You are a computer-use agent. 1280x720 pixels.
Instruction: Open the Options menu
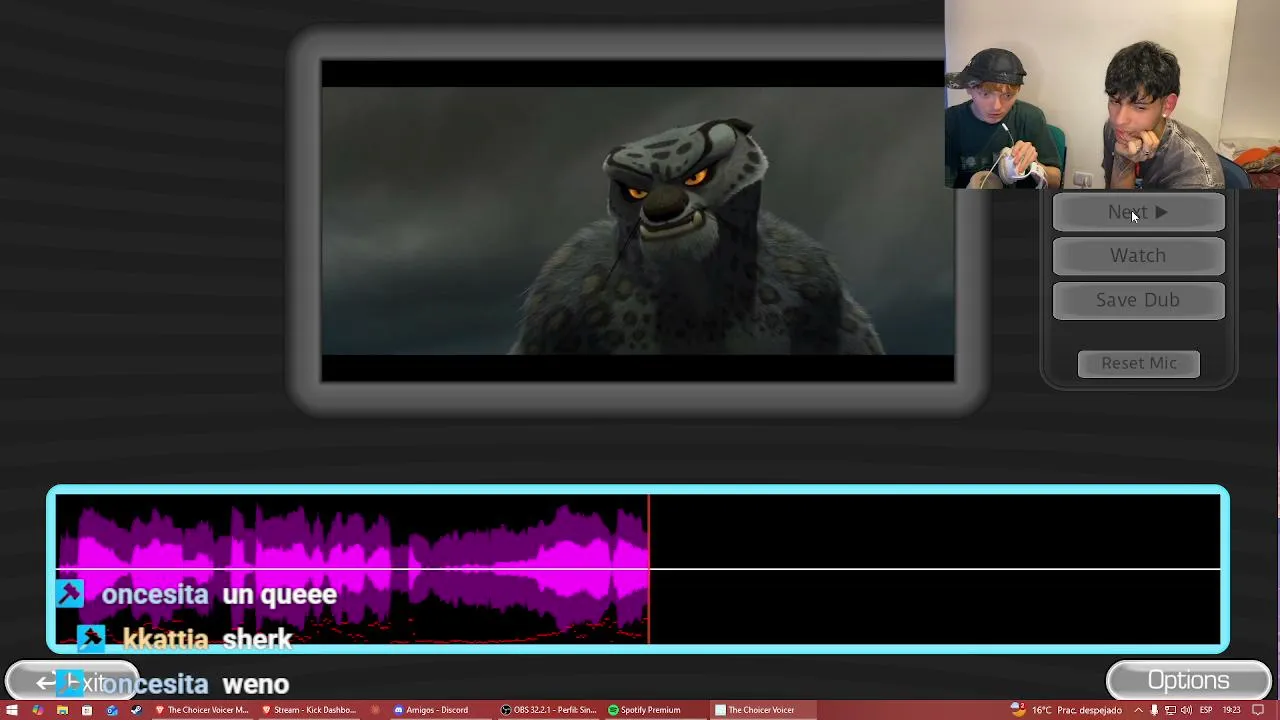pos(1189,681)
